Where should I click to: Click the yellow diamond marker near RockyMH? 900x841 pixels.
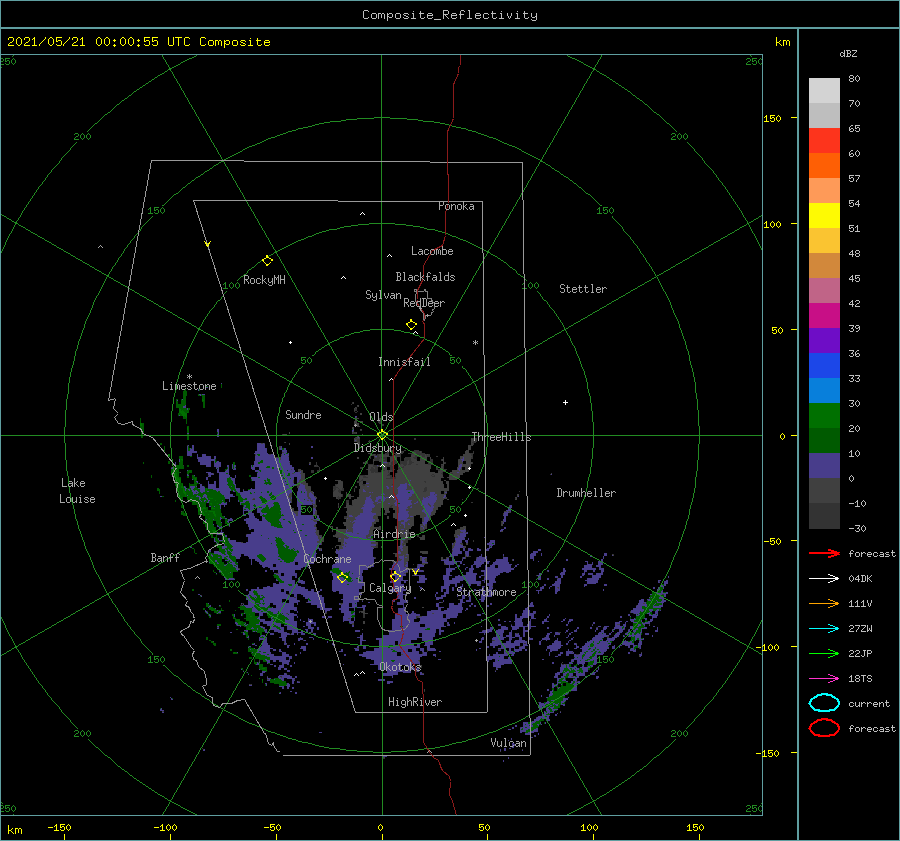(267, 261)
